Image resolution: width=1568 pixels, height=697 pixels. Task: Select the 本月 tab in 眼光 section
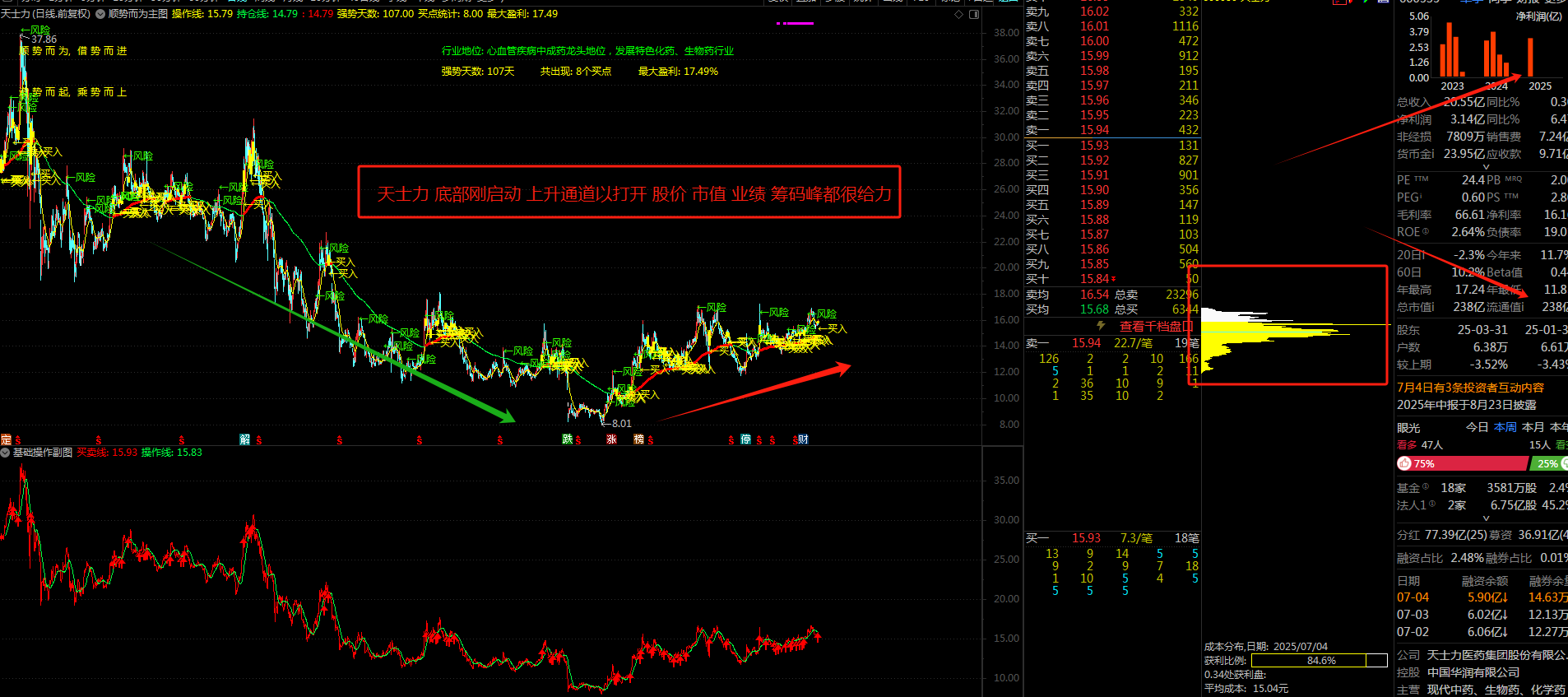coord(1533,427)
